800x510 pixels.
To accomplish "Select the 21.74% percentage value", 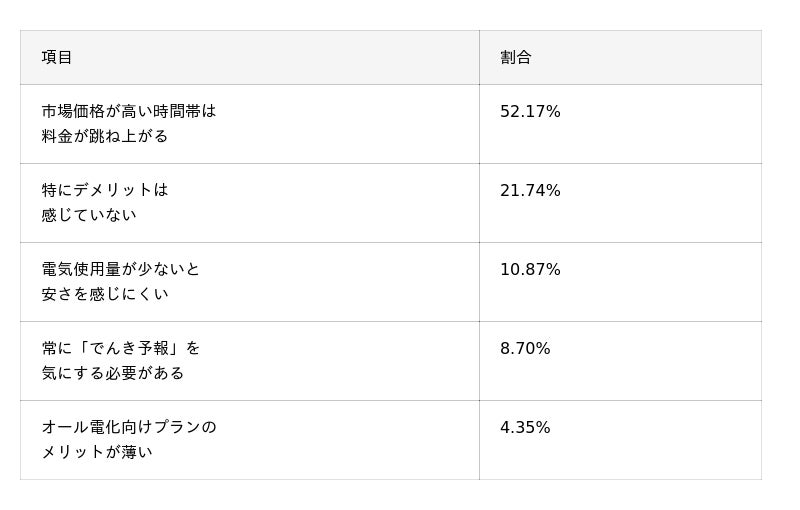I will click(x=530, y=191).
